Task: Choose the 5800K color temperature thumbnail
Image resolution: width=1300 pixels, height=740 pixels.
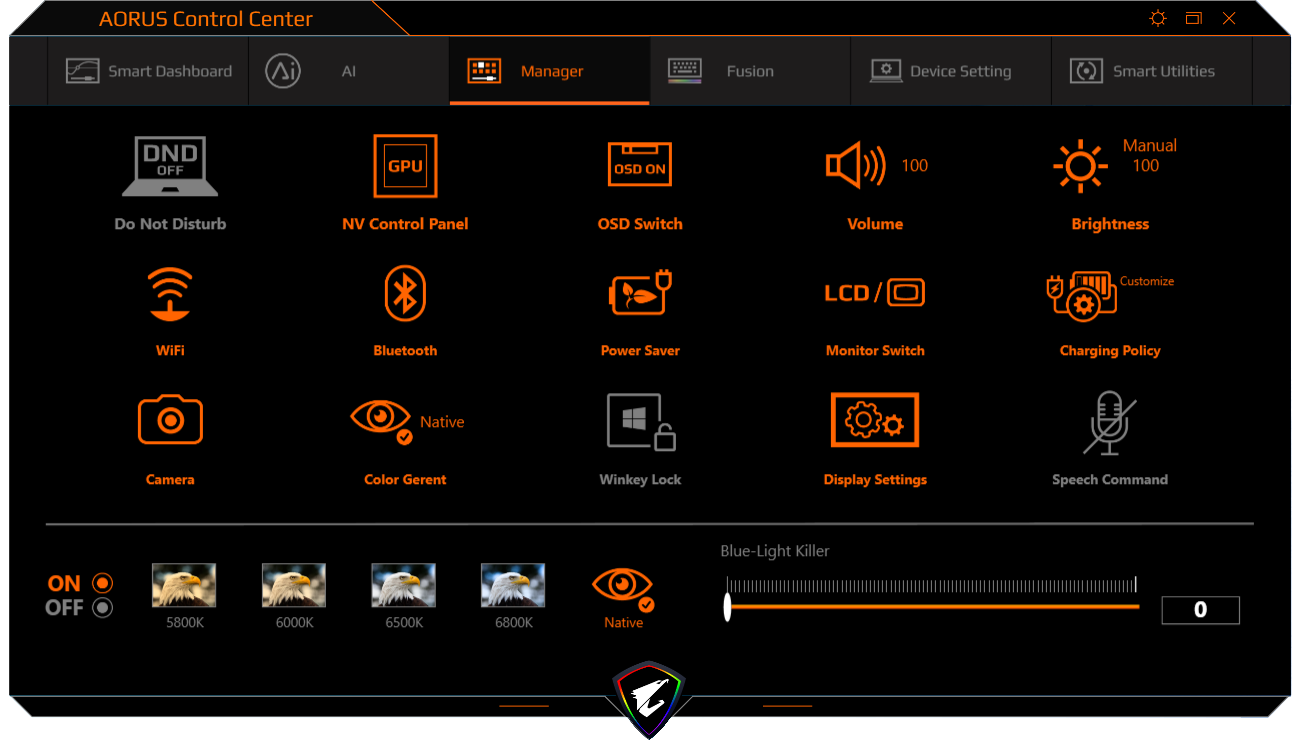Action: pos(184,585)
